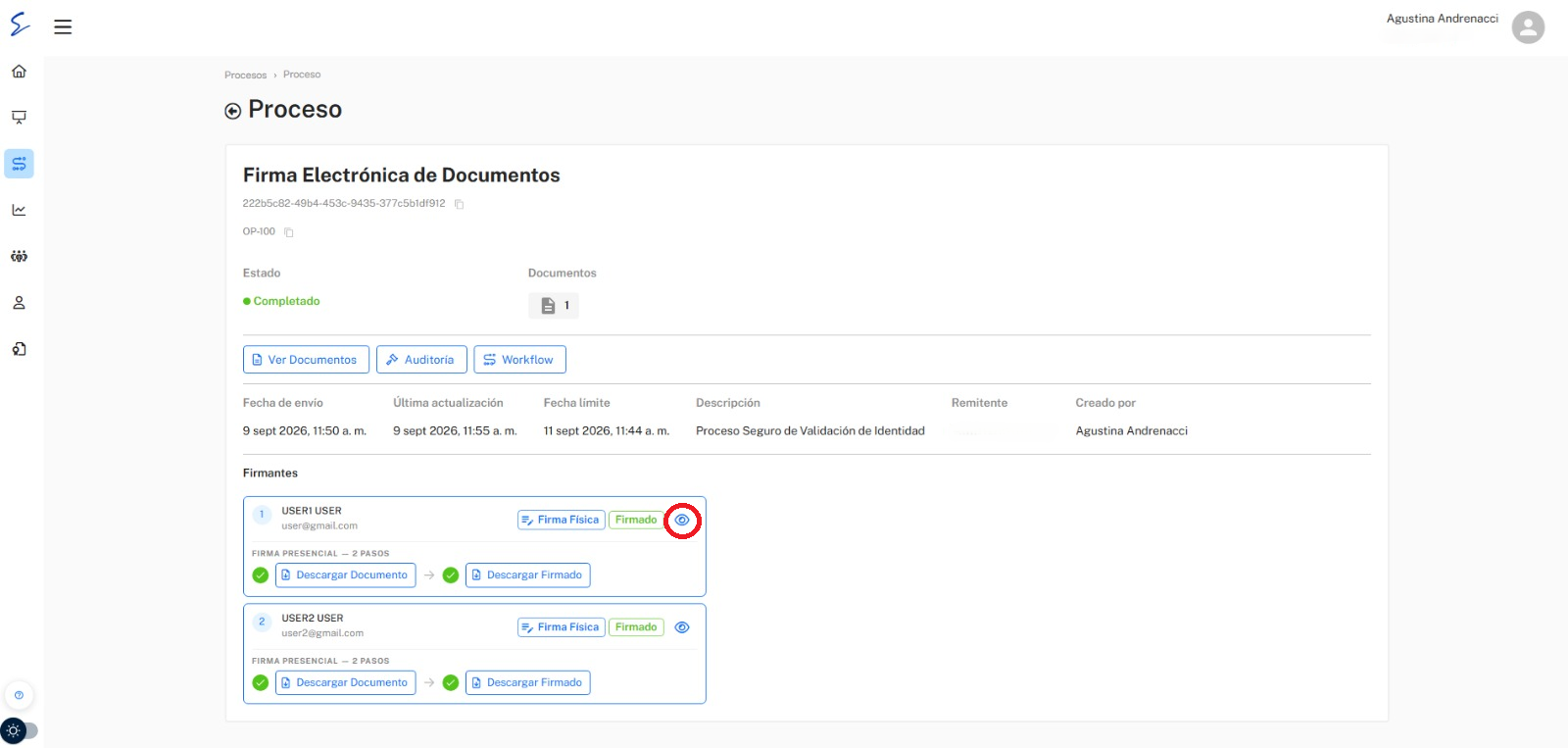Click the help question mark icon

click(19, 695)
